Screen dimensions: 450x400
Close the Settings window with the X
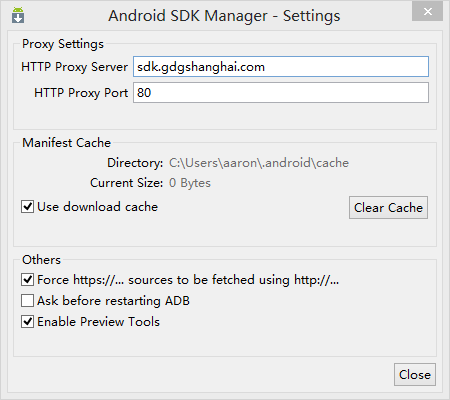428,12
